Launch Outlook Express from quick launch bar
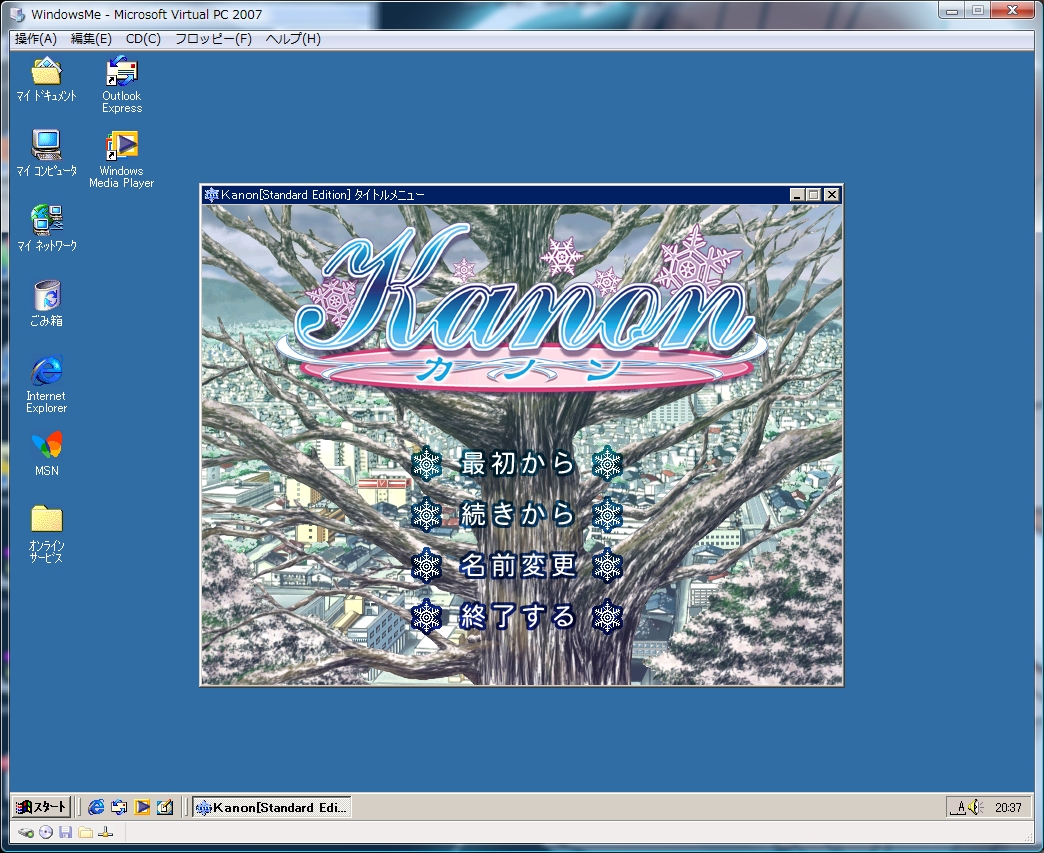Screen dimensions: 1044x853 (x=119, y=807)
